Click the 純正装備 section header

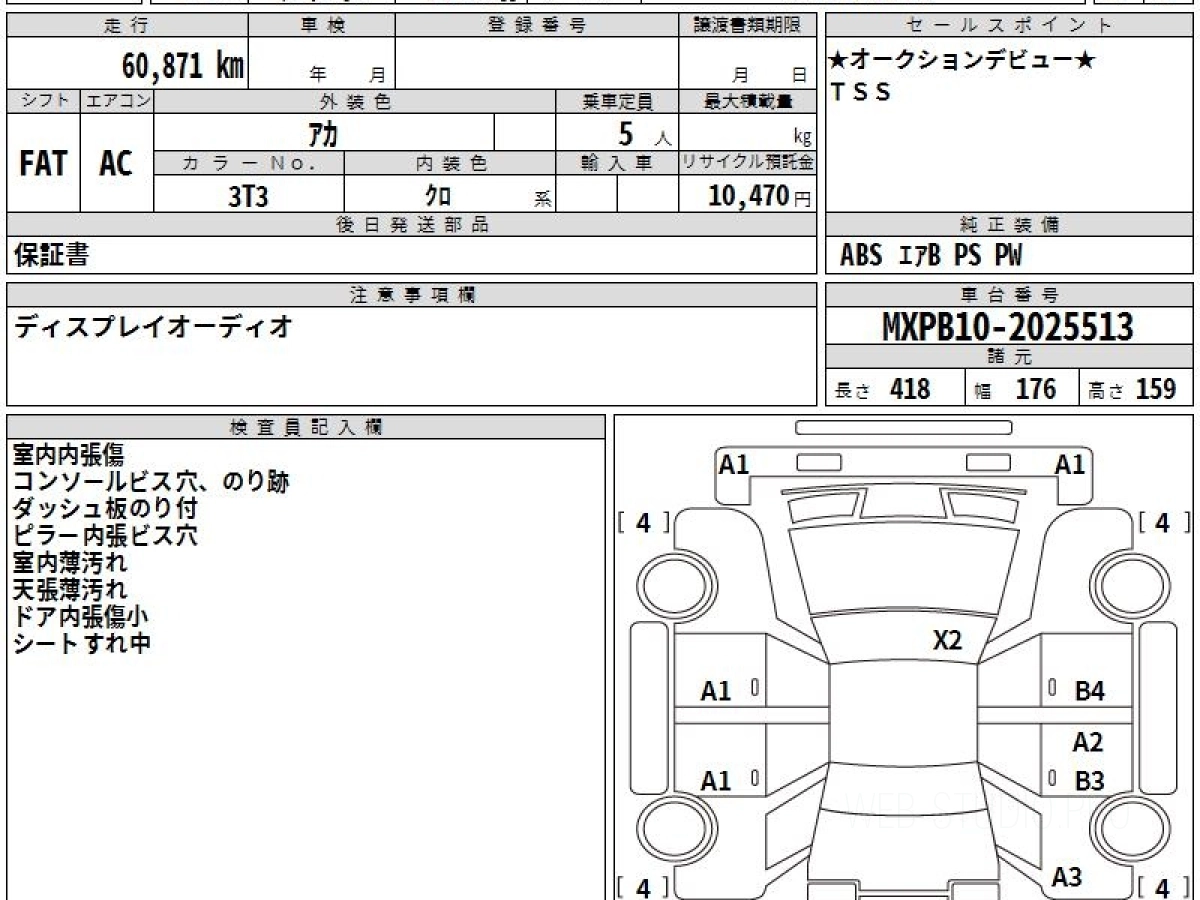point(1010,225)
